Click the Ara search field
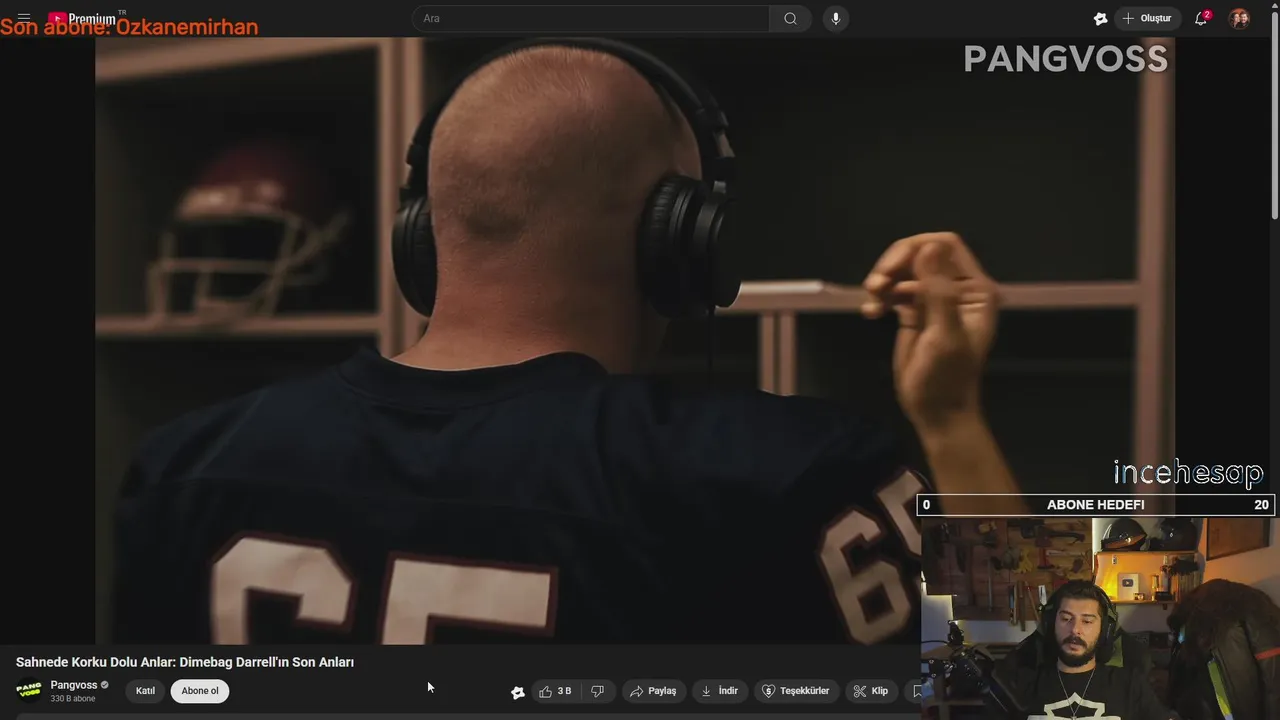1280x720 pixels. pos(592,18)
